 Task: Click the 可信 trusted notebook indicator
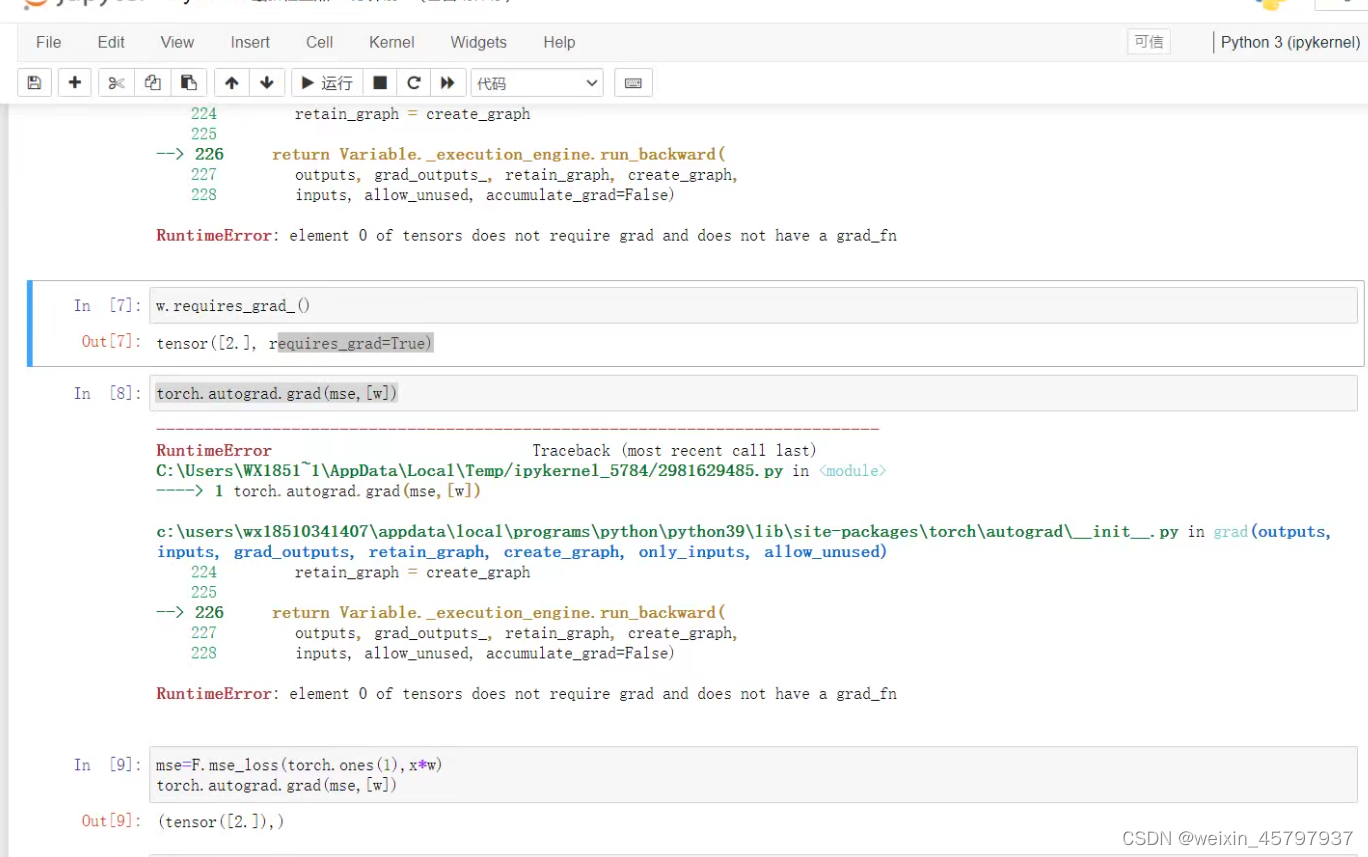point(1148,42)
